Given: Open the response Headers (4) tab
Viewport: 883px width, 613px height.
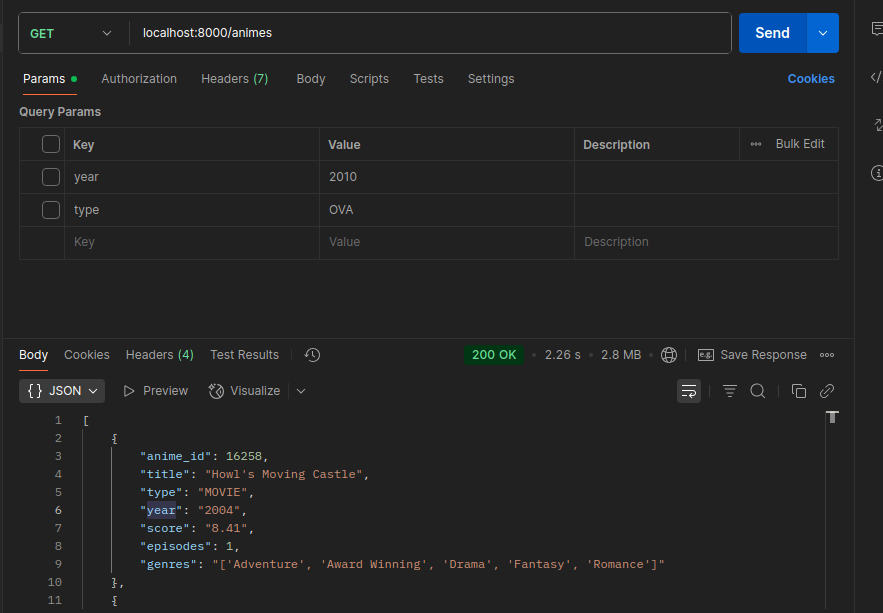Looking at the screenshot, I should [160, 355].
